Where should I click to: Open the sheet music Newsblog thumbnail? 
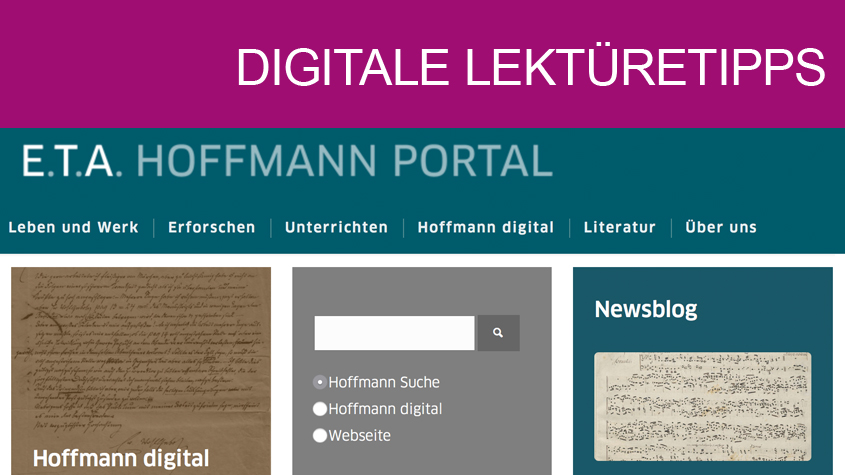tap(703, 407)
